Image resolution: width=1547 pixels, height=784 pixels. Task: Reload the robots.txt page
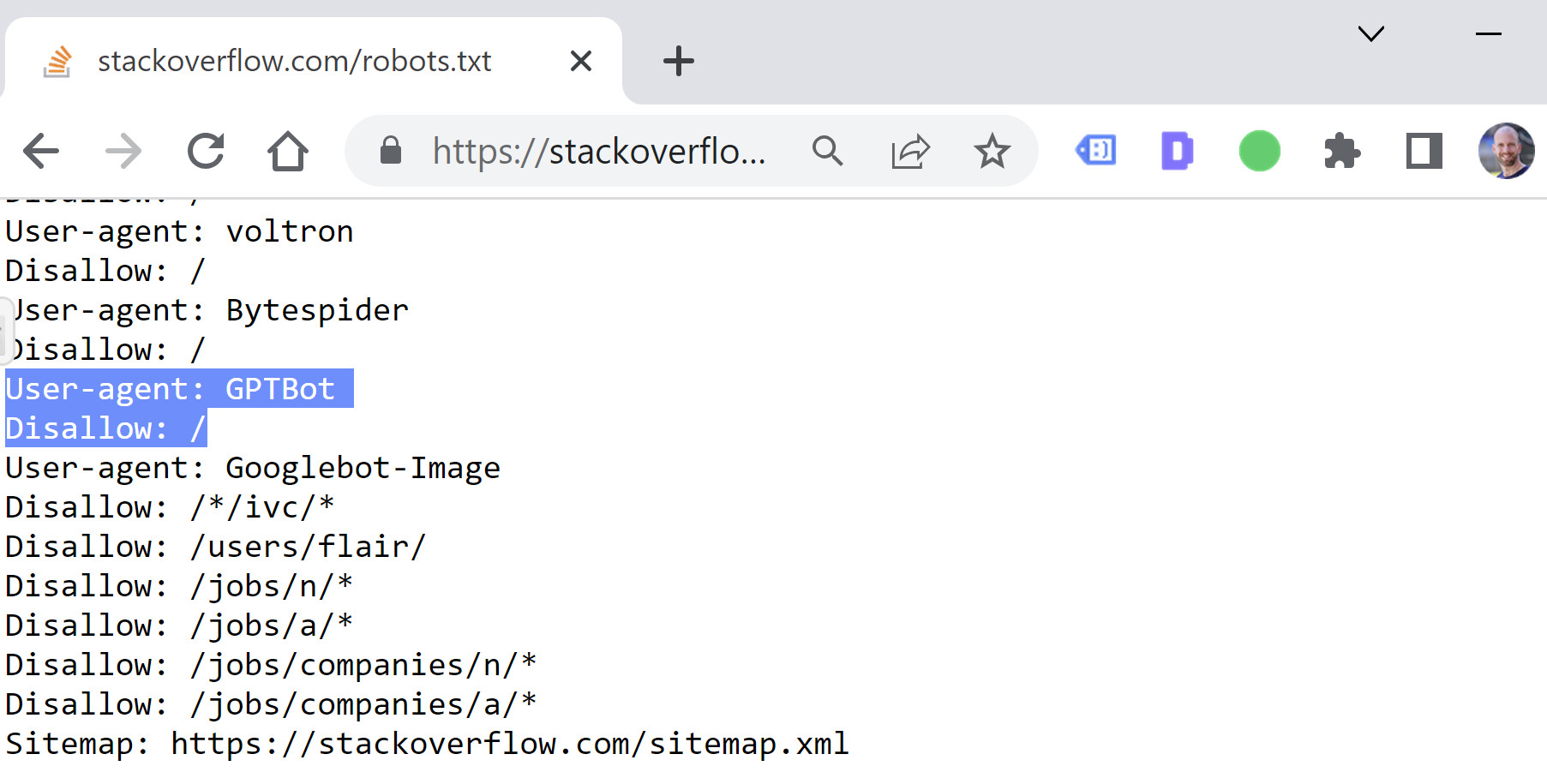(x=206, y=151)
